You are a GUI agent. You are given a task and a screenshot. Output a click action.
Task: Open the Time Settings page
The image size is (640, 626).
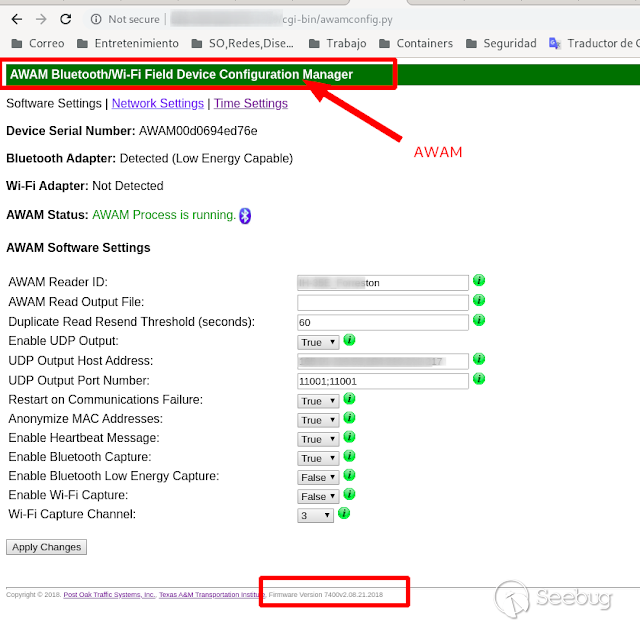pos(251,104)
